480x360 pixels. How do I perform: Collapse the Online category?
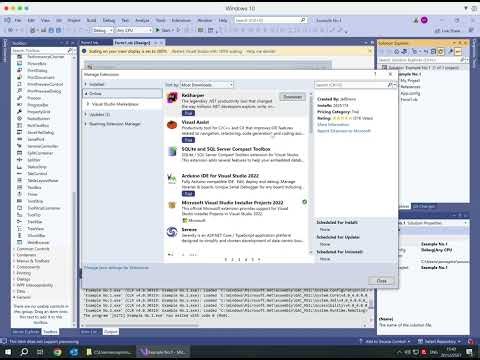tap(86, 94)
